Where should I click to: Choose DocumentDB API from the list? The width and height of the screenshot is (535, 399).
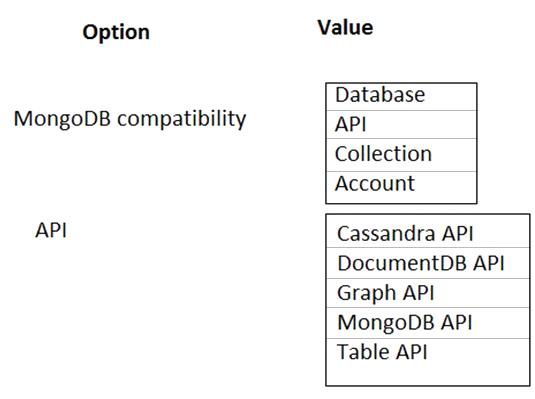click(x=428, y=263)
